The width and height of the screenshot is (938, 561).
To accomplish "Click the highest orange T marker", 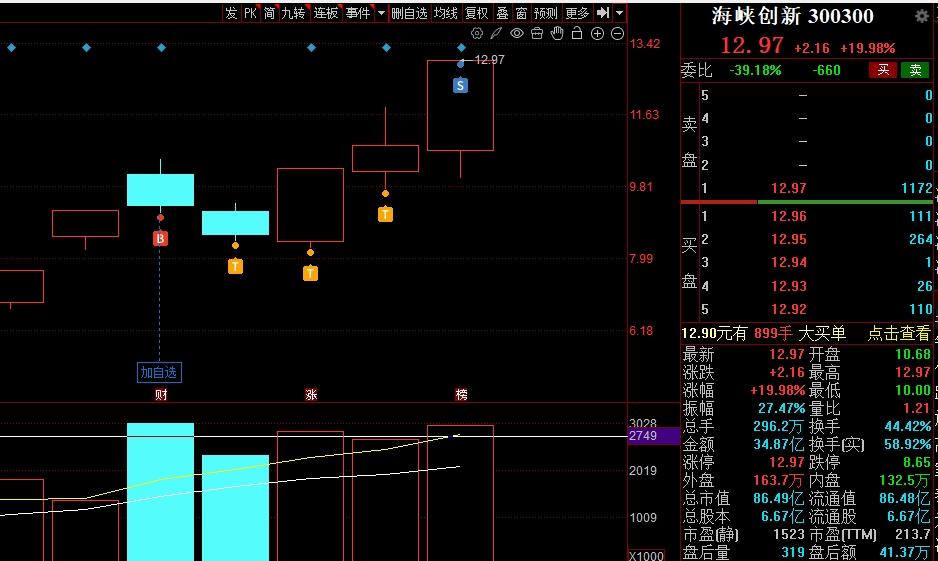I will pos(385,214).
